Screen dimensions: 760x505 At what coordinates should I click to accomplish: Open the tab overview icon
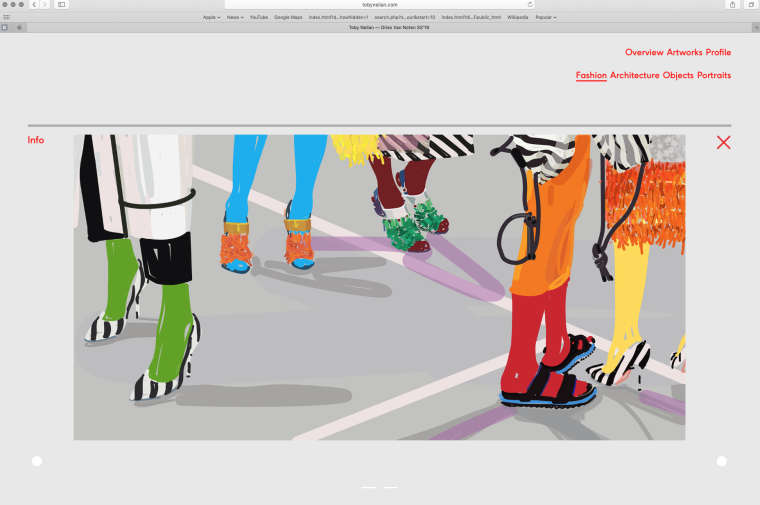click(750, 5)
